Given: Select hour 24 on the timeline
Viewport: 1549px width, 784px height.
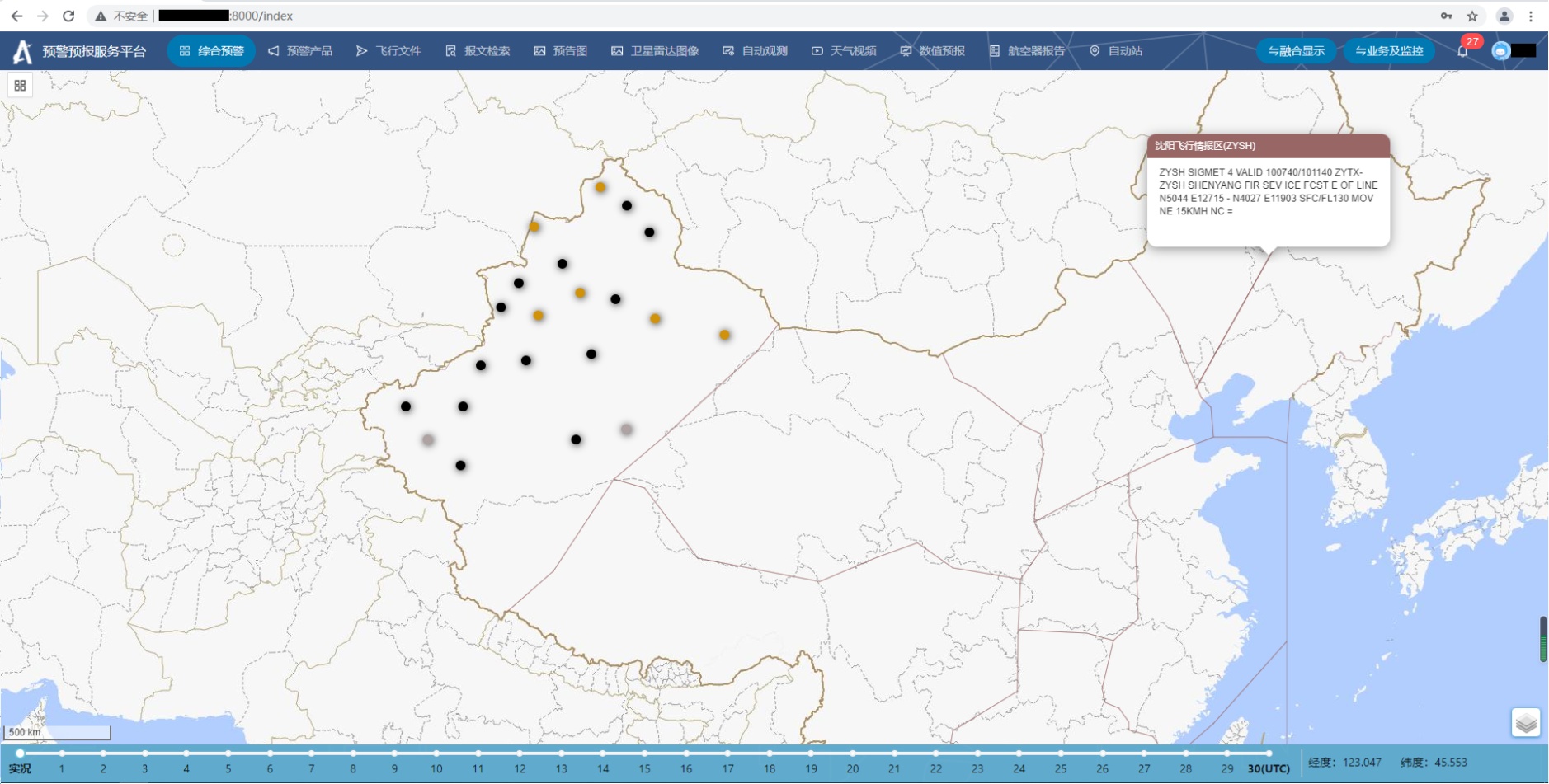Looking at the screenshot, I should (1019, 753).
